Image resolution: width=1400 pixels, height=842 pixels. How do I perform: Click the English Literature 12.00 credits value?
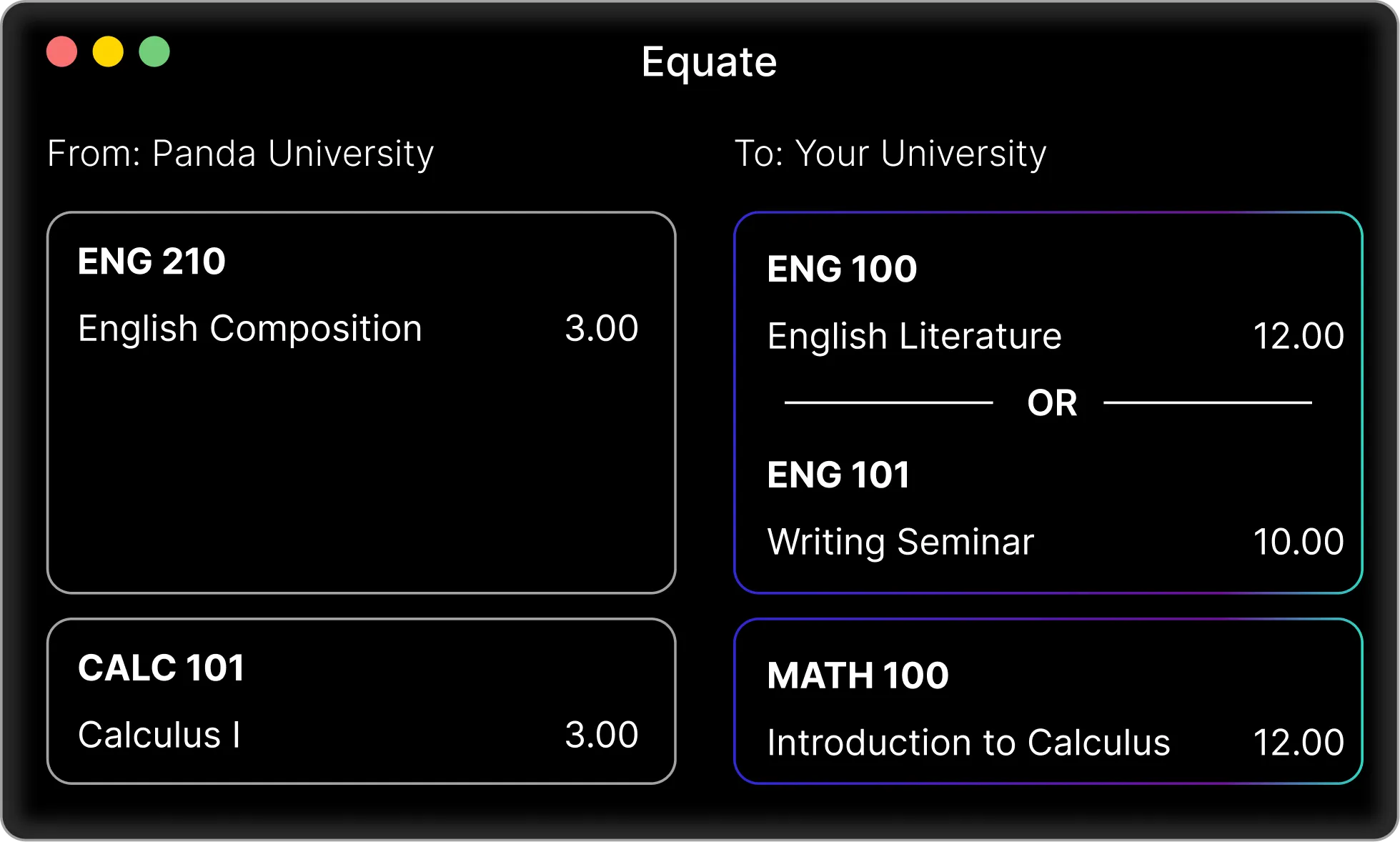1298,336
